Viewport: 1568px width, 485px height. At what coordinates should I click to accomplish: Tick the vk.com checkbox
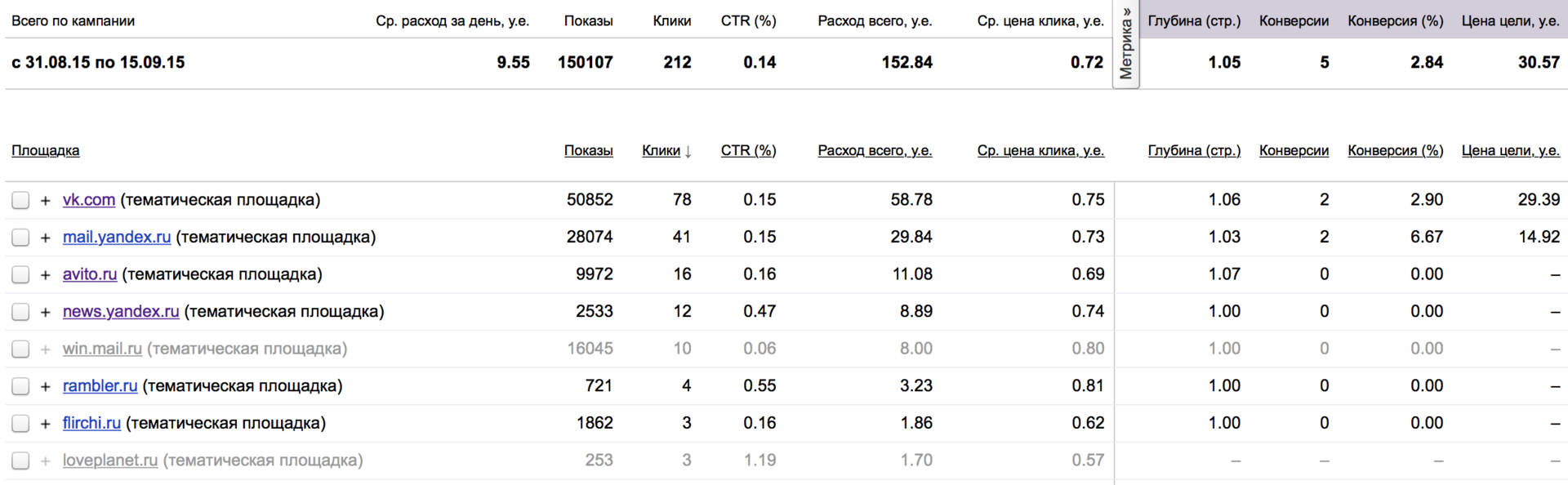(x=20, y=200)
